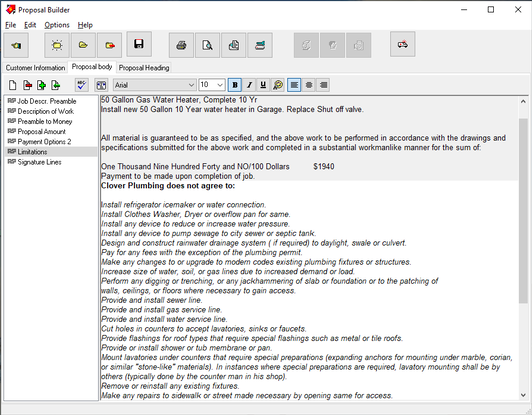Viewport: 532px width, 415px height.
Task: Click the page with green arrow icon
Action: [x=56, y=85]
